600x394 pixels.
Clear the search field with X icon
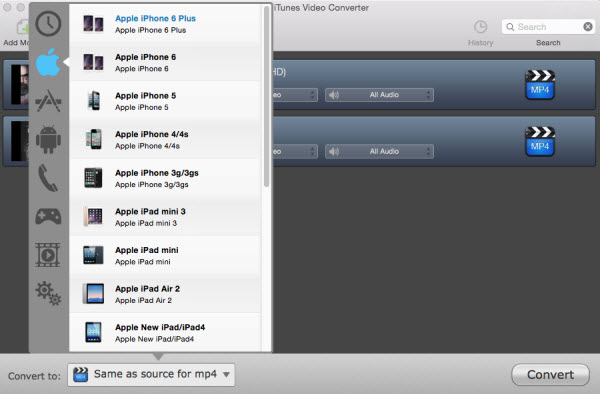coord(588,26)
